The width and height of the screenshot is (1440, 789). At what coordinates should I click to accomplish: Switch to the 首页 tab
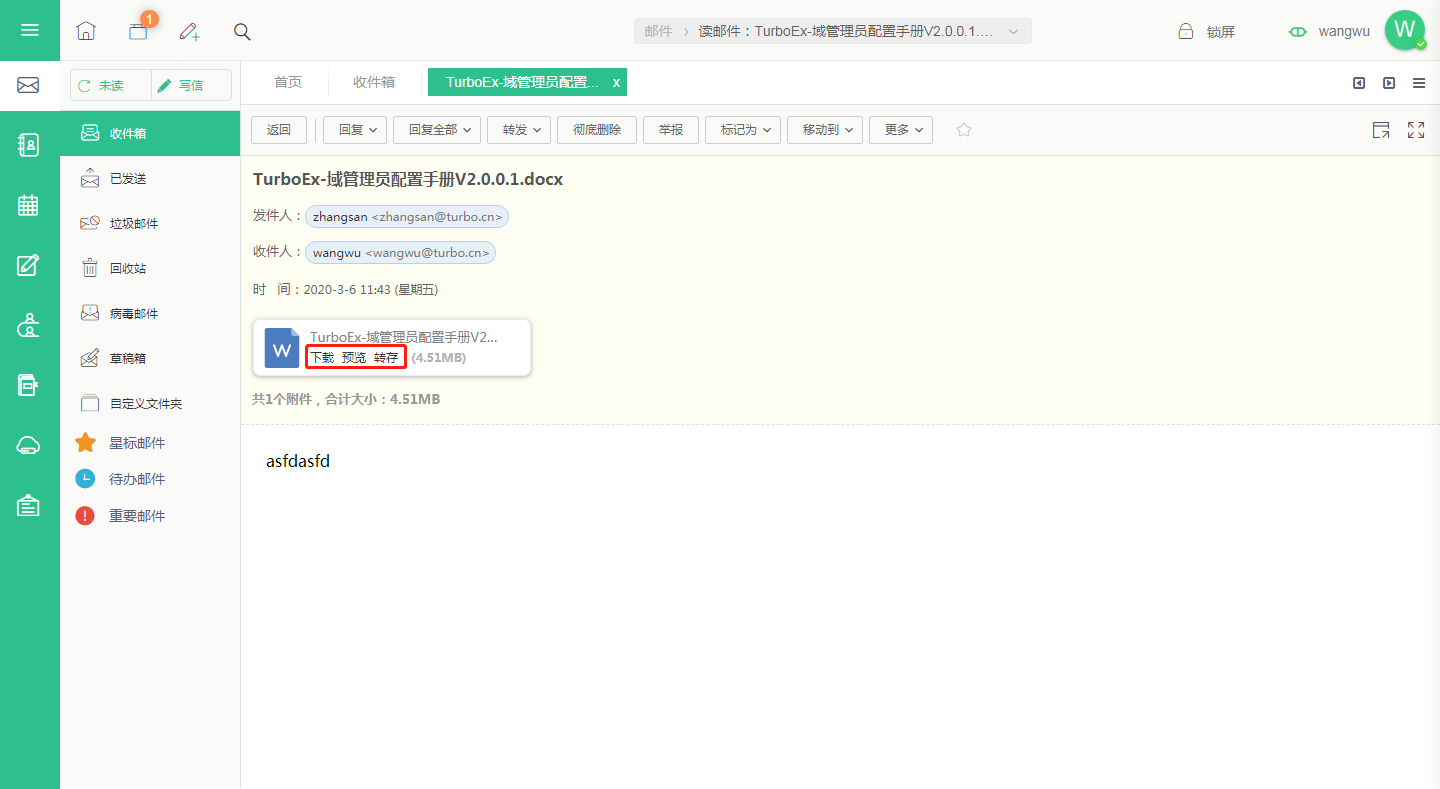tap(288, 82)
